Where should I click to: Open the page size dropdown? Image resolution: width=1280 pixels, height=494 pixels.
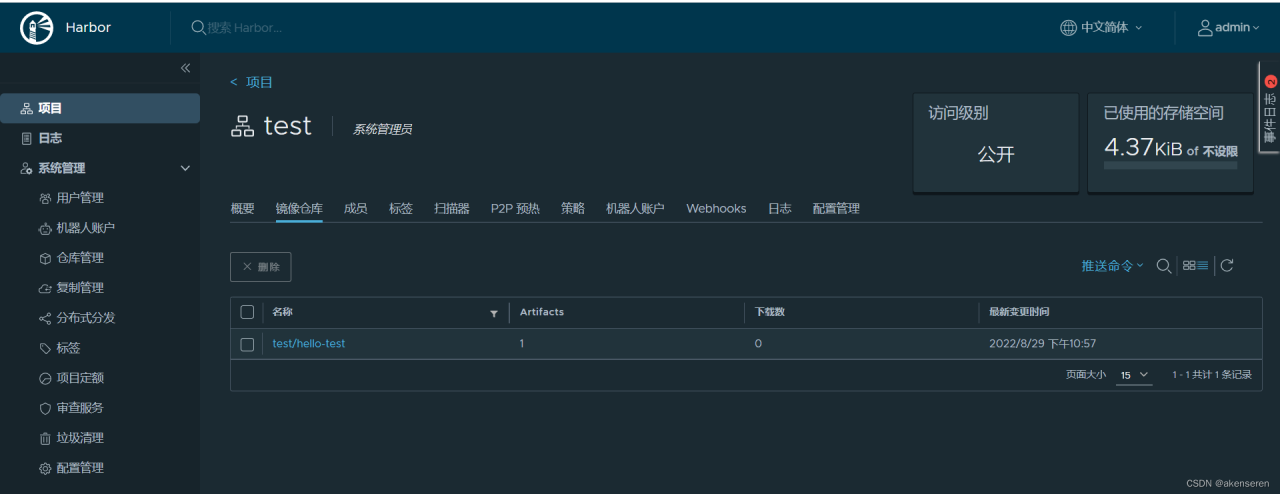click(1135, 375)
